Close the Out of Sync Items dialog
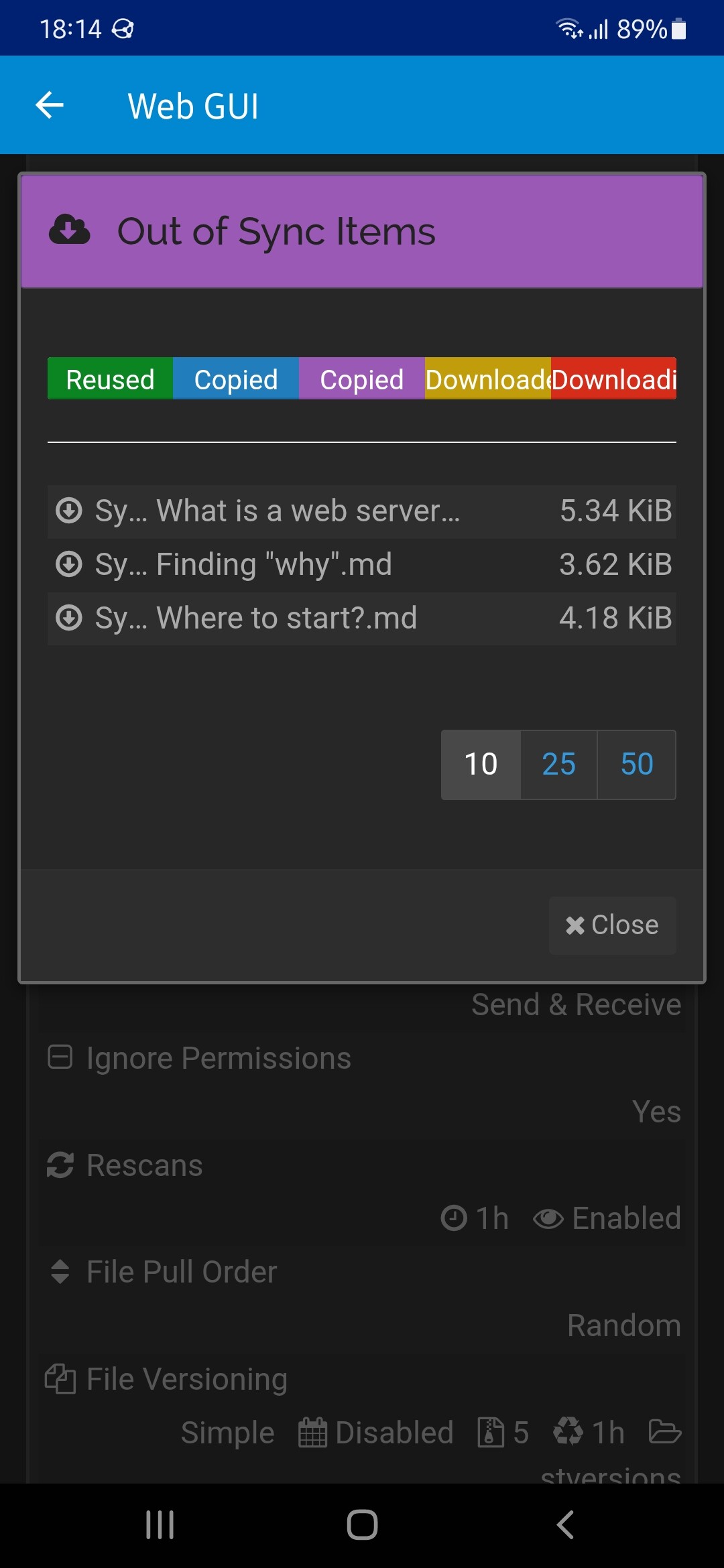The image size is (724, 1568). coord(612,925)
